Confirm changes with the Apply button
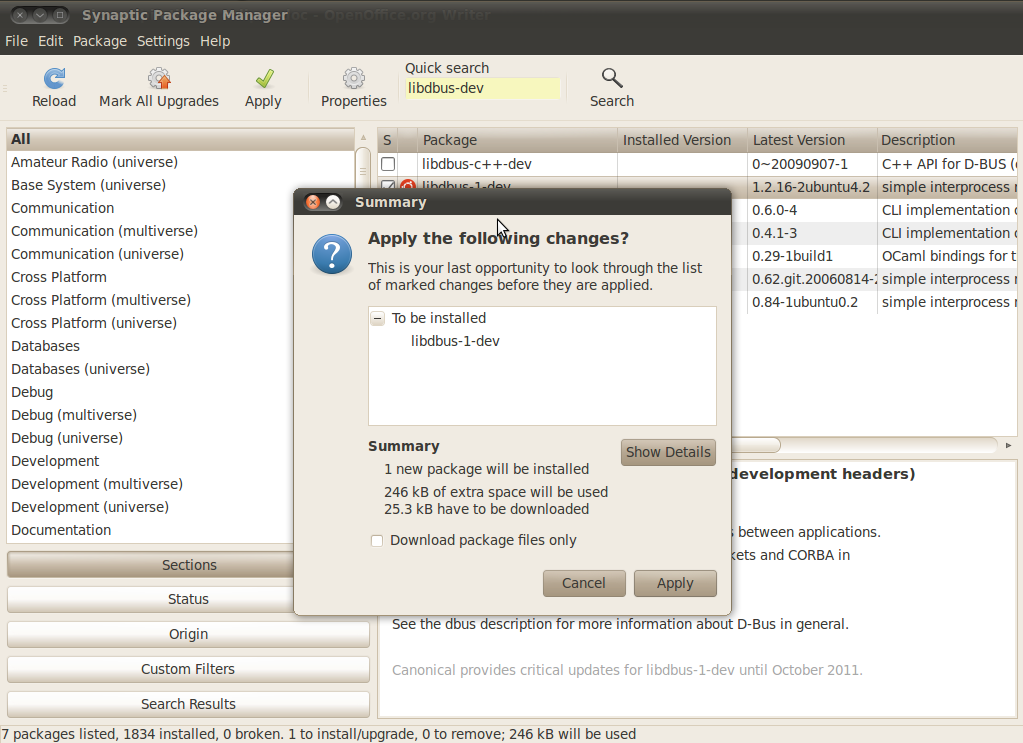The height and width of the screenshot is (743, 1023). click(674, 583)
